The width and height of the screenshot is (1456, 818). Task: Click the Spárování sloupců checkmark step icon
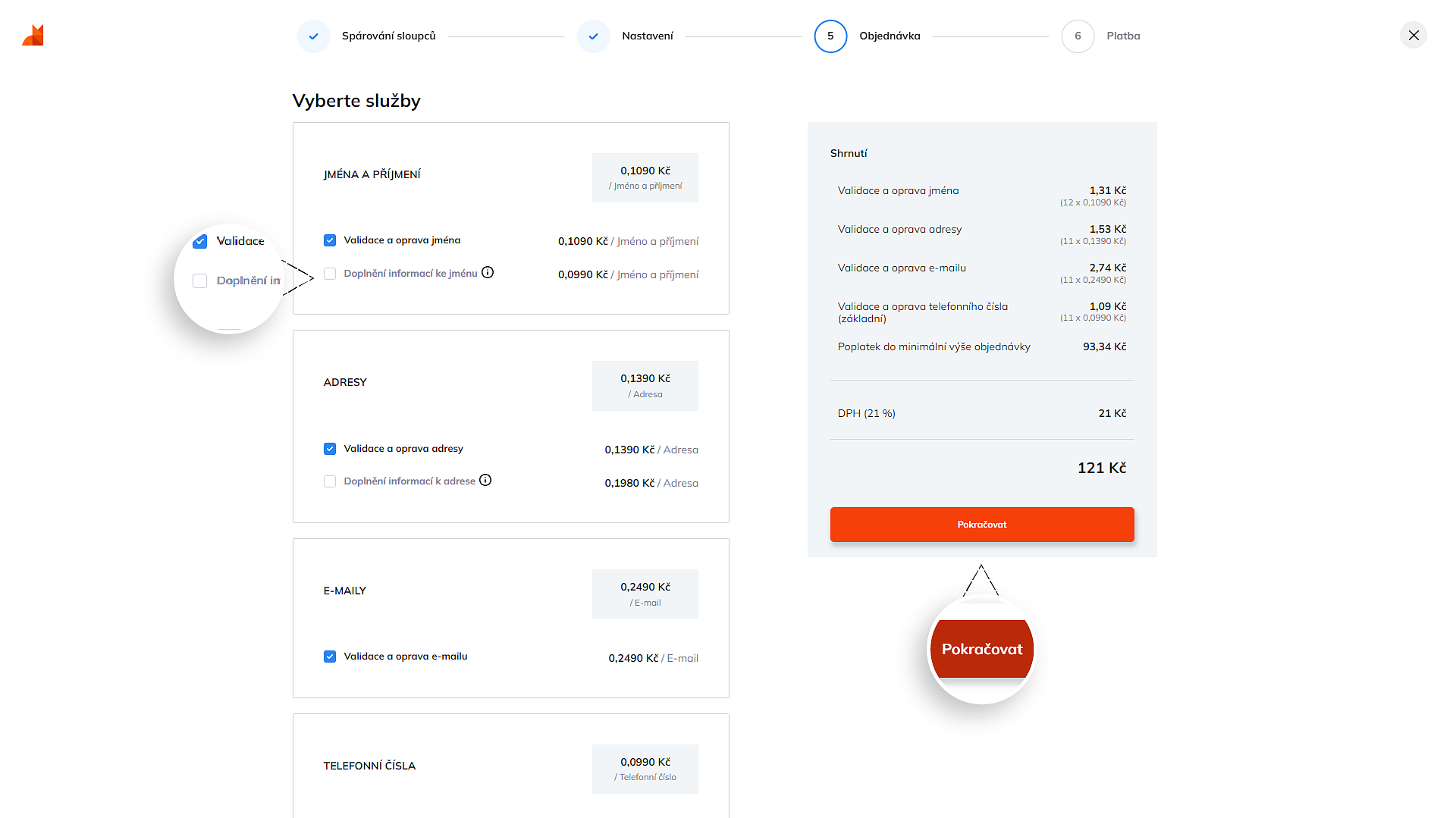point(313,36)
